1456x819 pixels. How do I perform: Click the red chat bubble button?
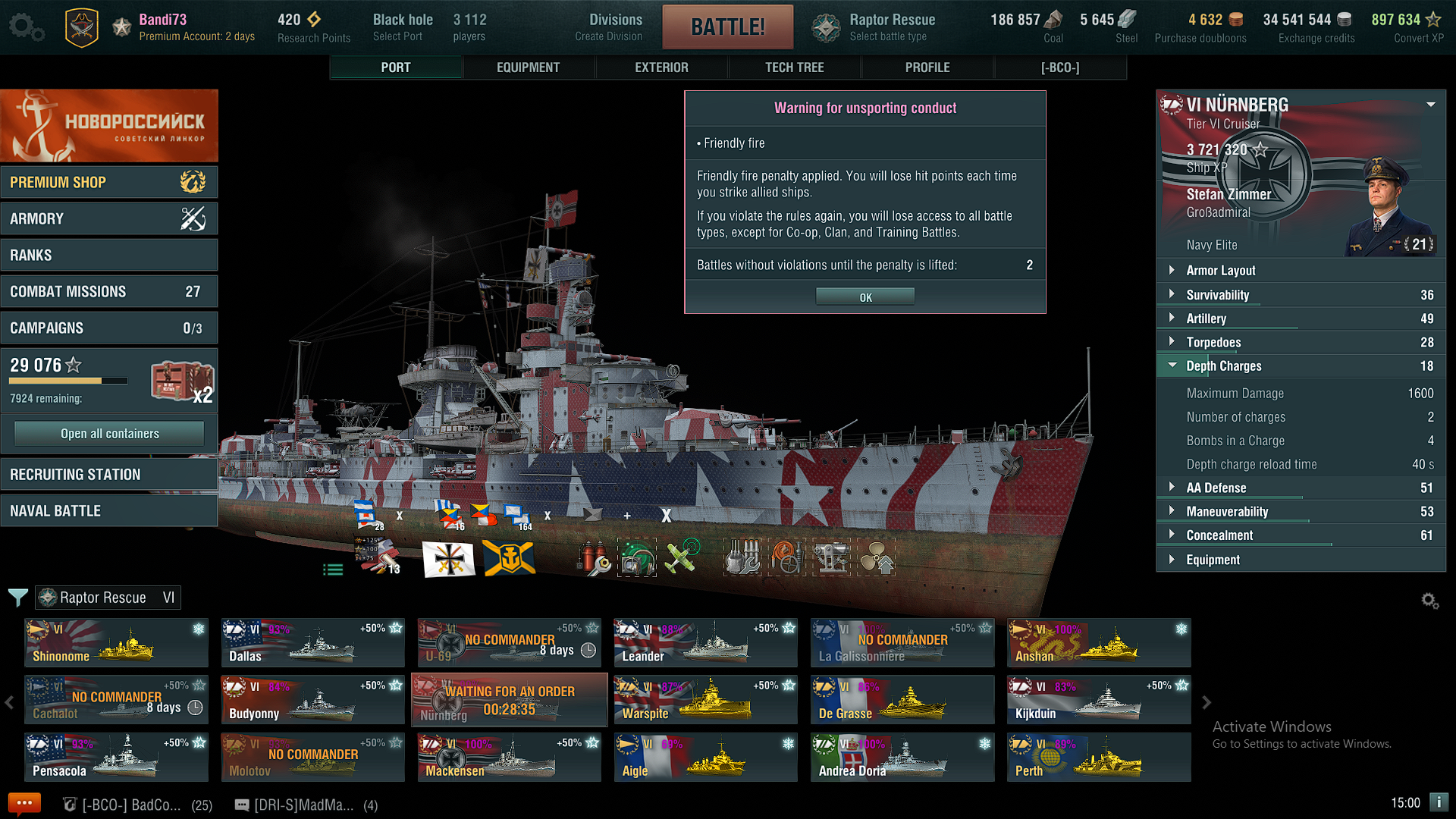(24, 803)
